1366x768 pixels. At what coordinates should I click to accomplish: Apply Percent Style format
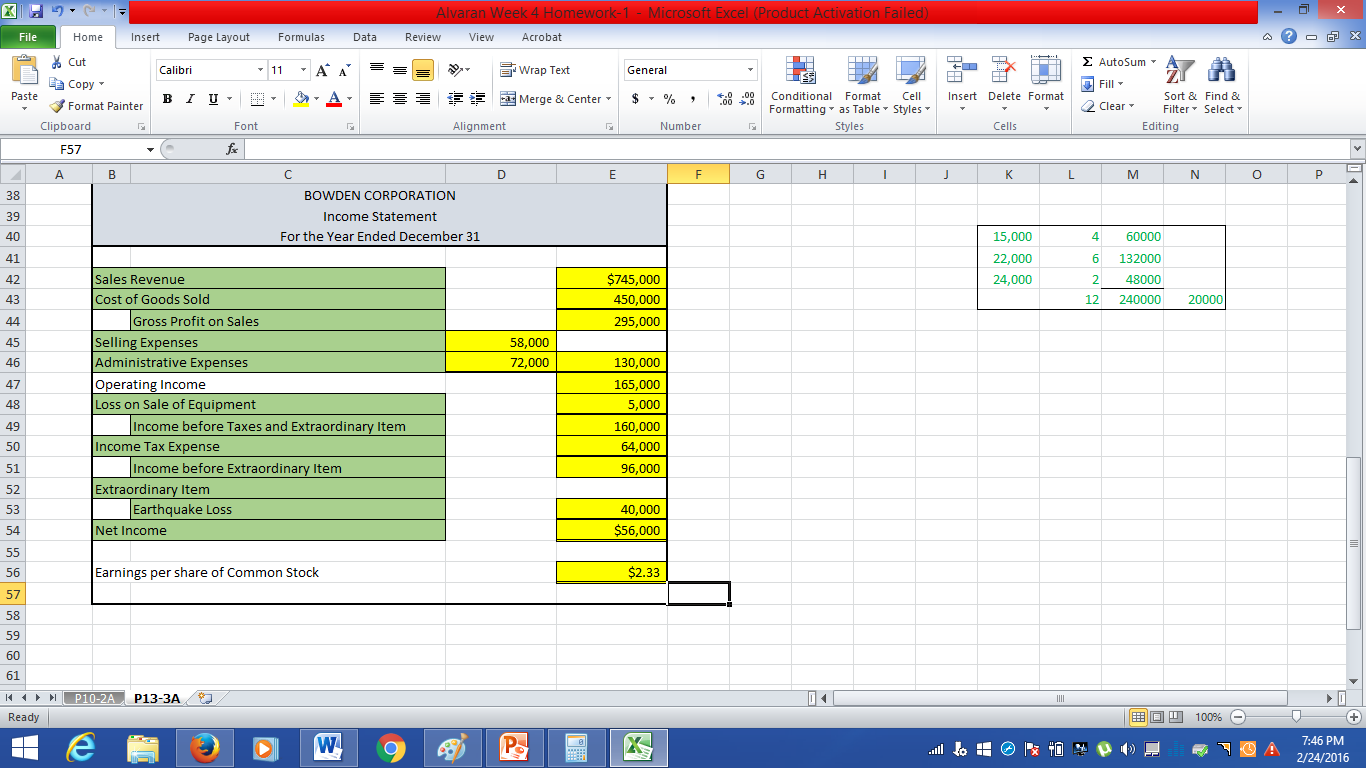670,99
